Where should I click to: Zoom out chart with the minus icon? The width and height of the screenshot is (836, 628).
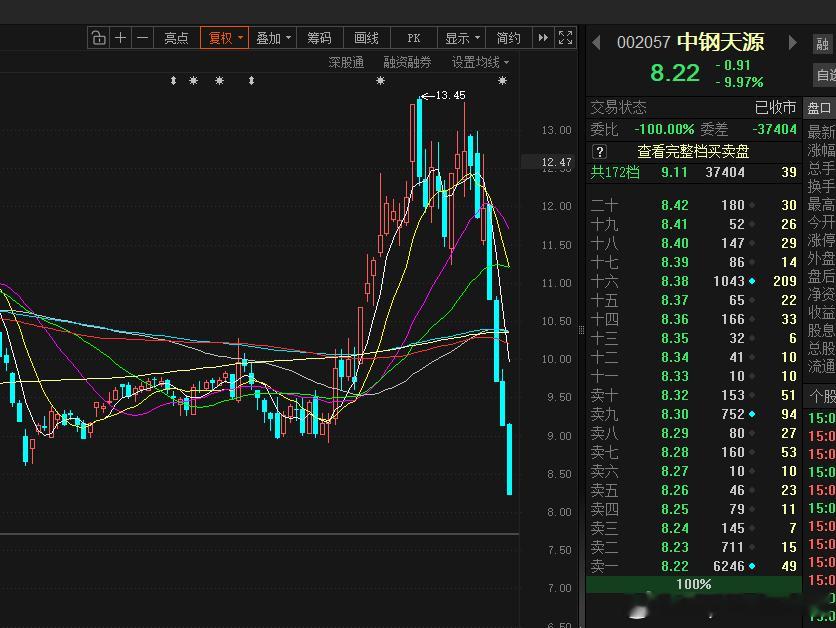pos(142,38)
